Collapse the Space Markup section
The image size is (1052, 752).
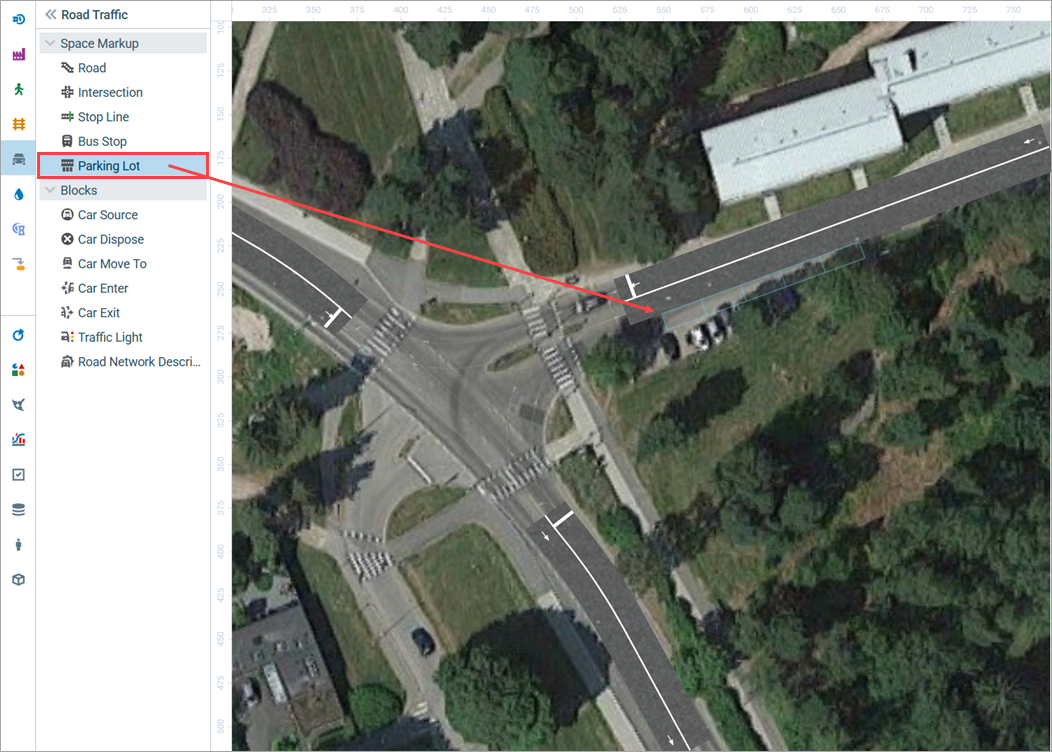[x=50, y=43]
